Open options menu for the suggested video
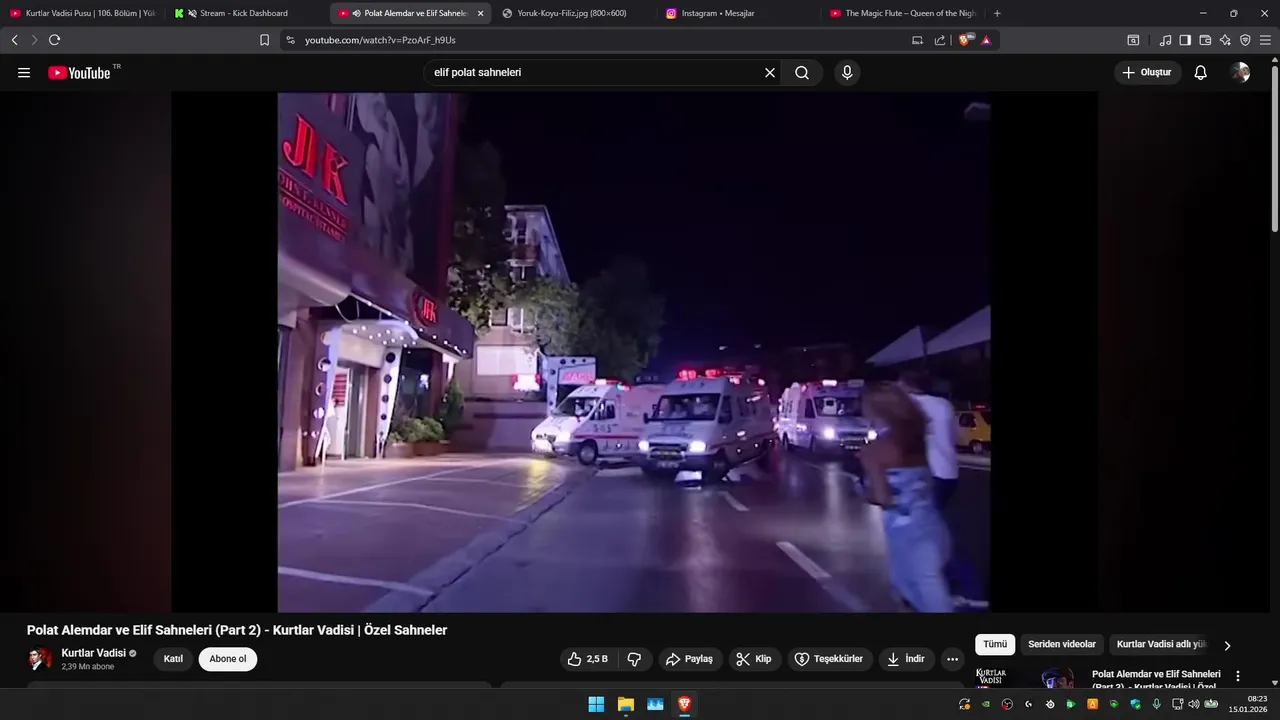 (1238, 676)
